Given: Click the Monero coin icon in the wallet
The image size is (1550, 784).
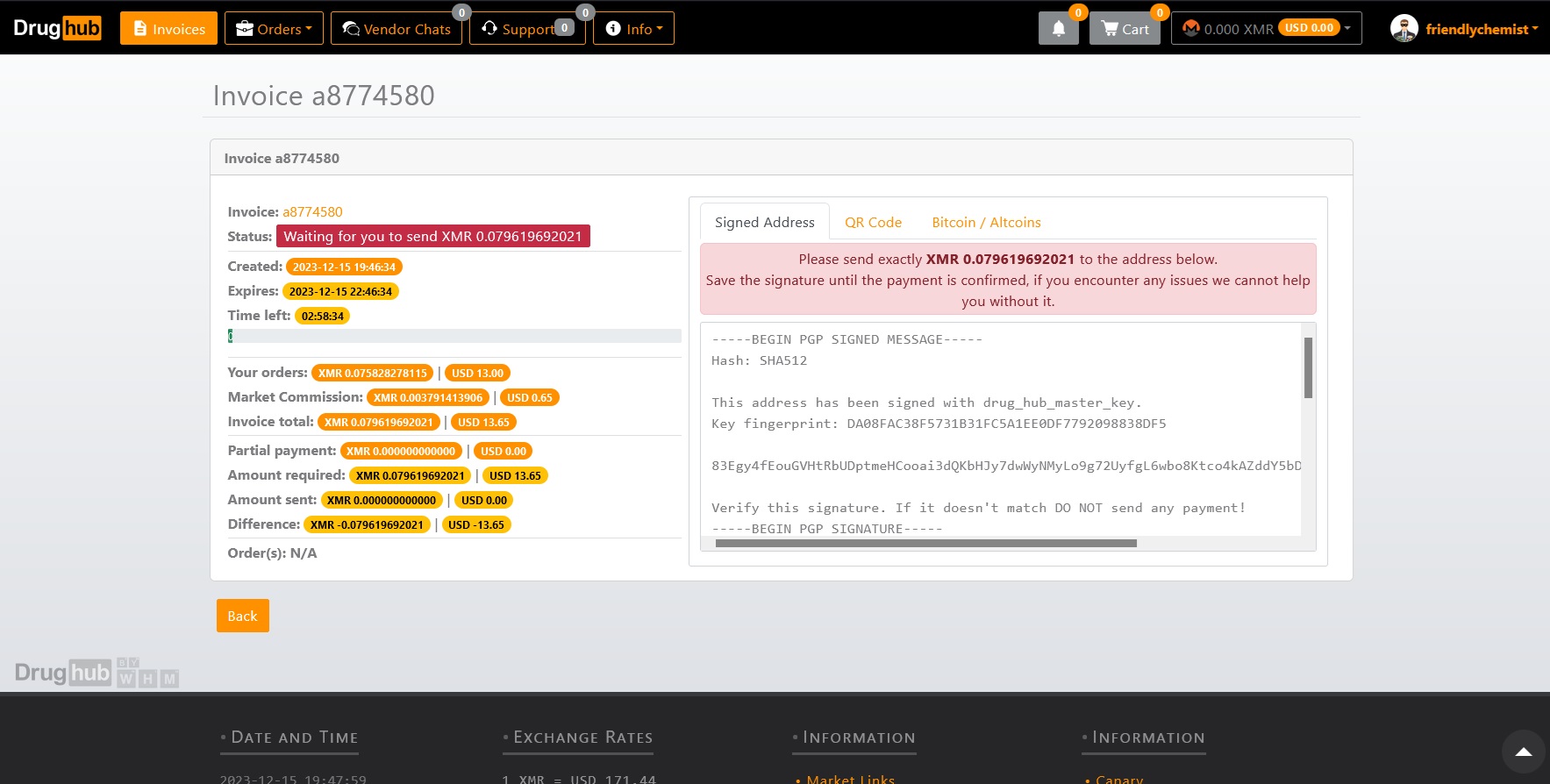Looking at the screenshot, I should pyautogui.click(x=1190, y=28).
